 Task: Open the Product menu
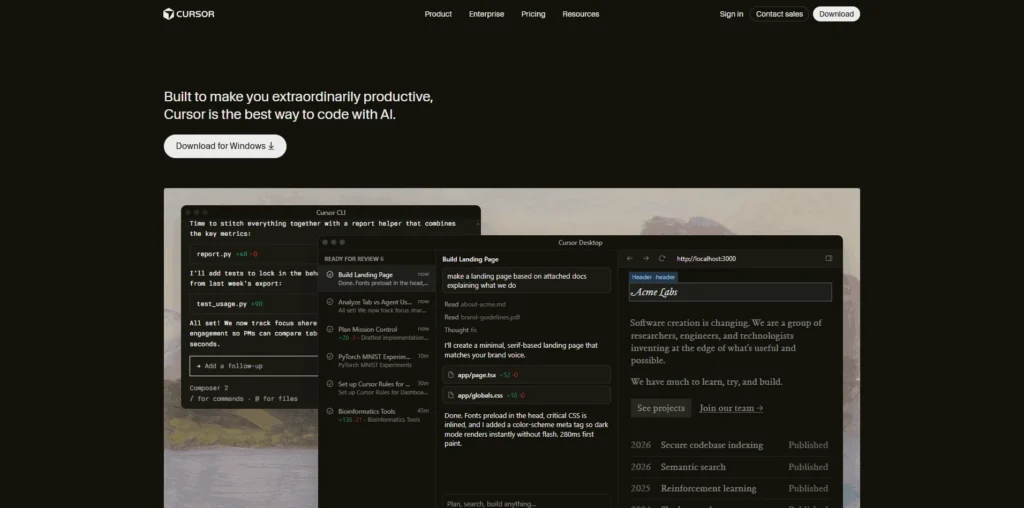[x=438, y=14]
